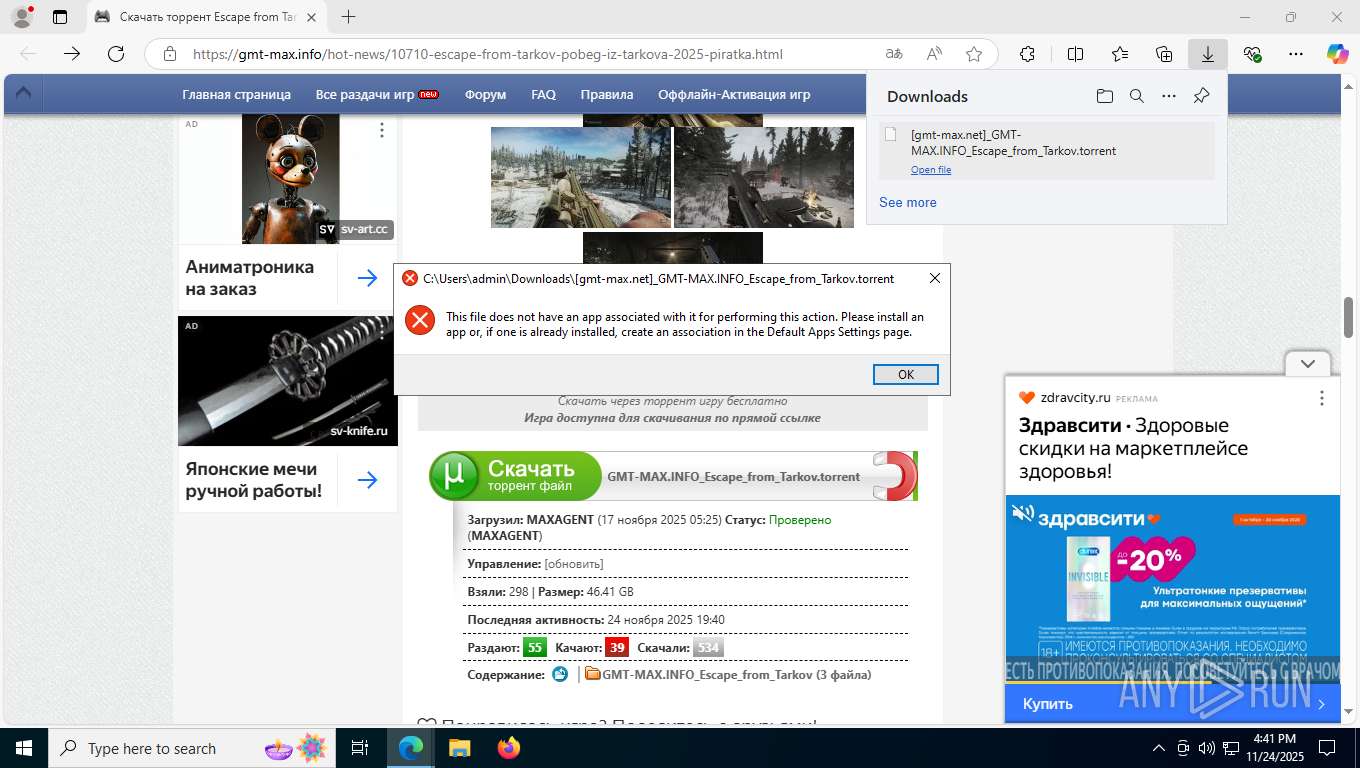
Task: Open File Explorer from the taskbar
Action: pyautogui.click(x=459, y=748)
